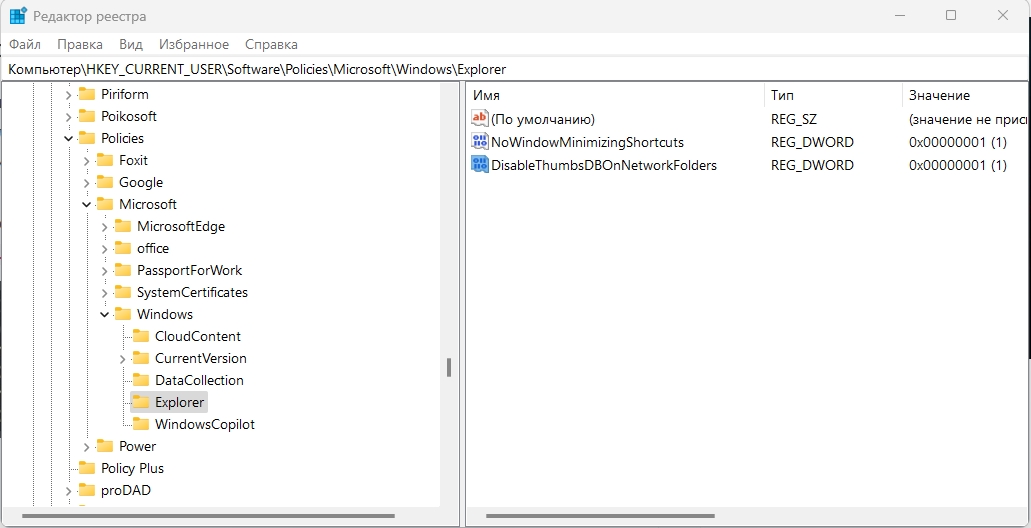Expand the CurrentVersion key
The height and width of the screenshot is (528, 1031).
[123, 358]
